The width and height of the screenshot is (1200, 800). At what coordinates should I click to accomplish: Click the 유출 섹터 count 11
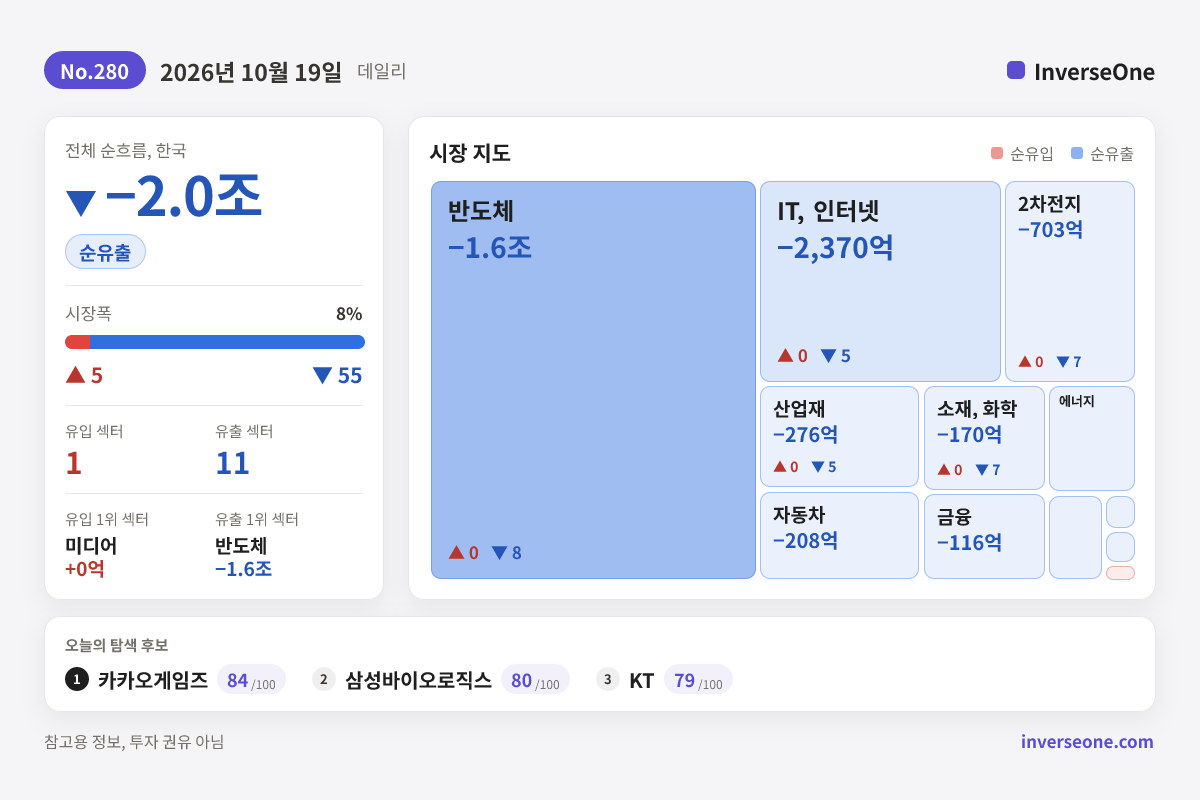point(232,463)
